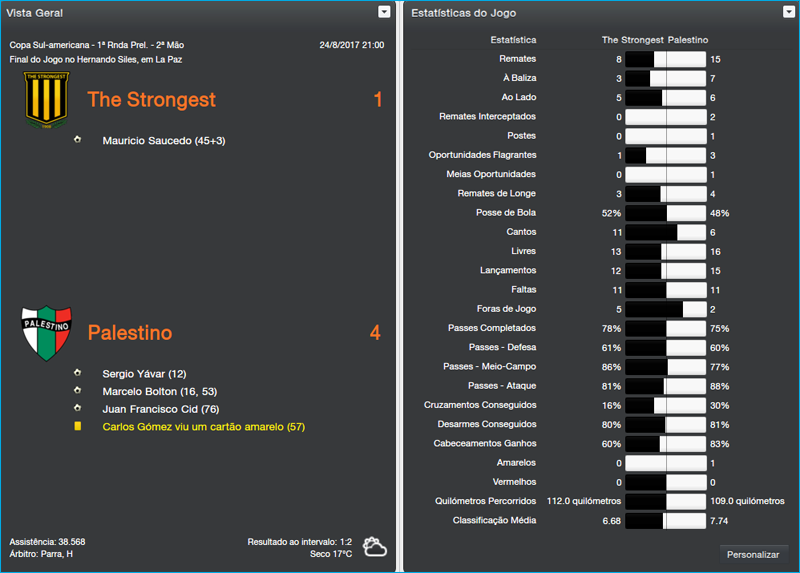Click the Quilómetros Percorridos label
Screen dimensions: 800x573
point(485,501)
